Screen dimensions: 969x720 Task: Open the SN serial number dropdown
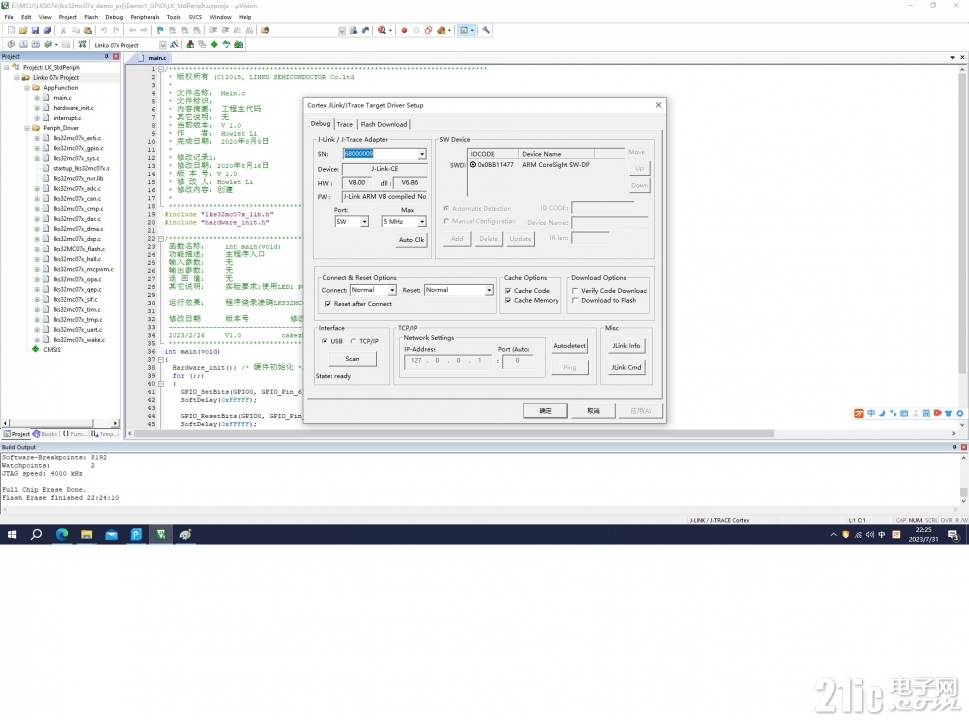coord(421,154)
